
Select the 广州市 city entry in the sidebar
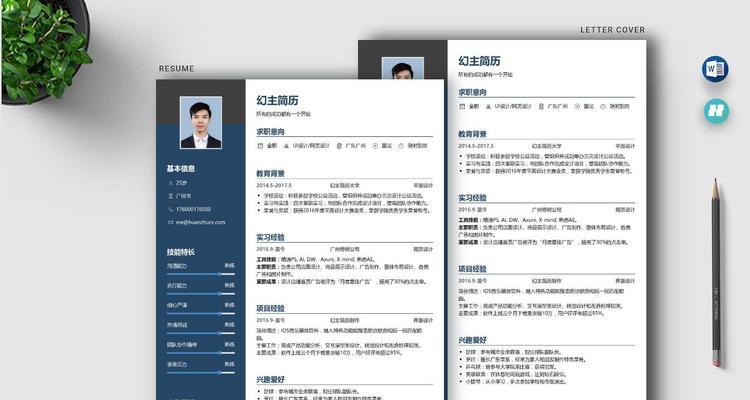tap(184, 196)
